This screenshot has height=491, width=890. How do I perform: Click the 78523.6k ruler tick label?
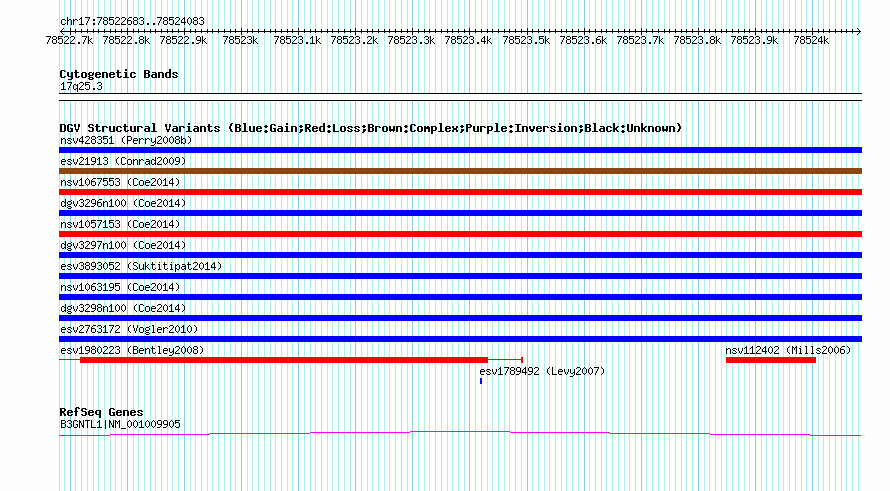point(583,41)
